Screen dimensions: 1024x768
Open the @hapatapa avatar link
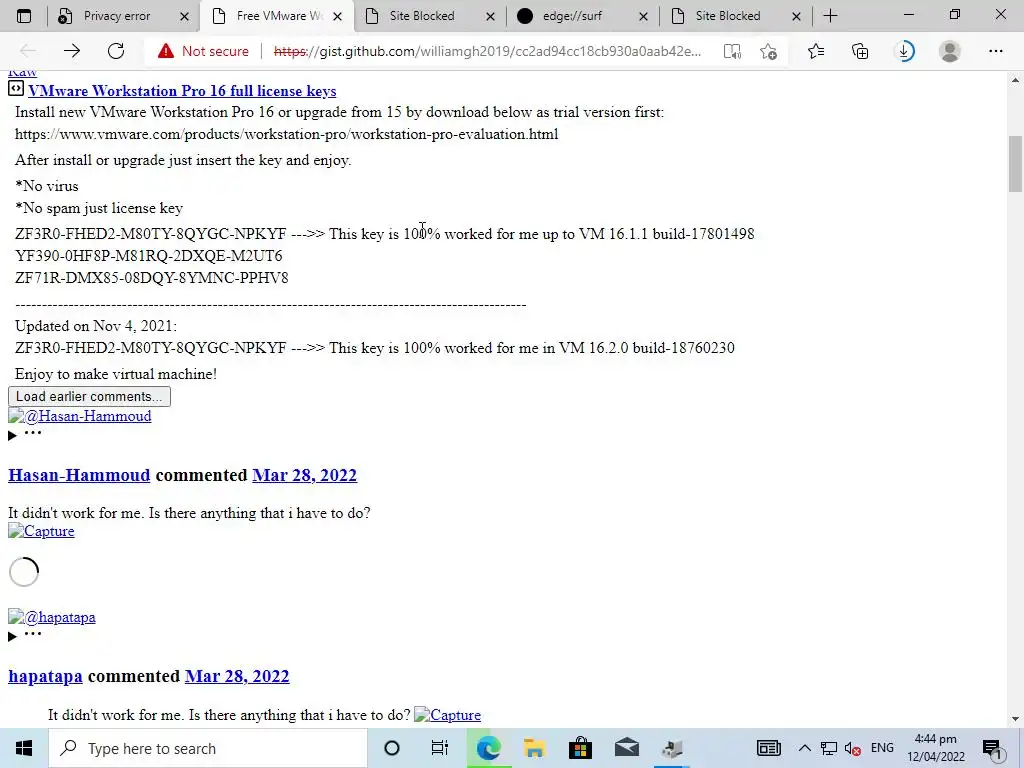click(52, 617)
